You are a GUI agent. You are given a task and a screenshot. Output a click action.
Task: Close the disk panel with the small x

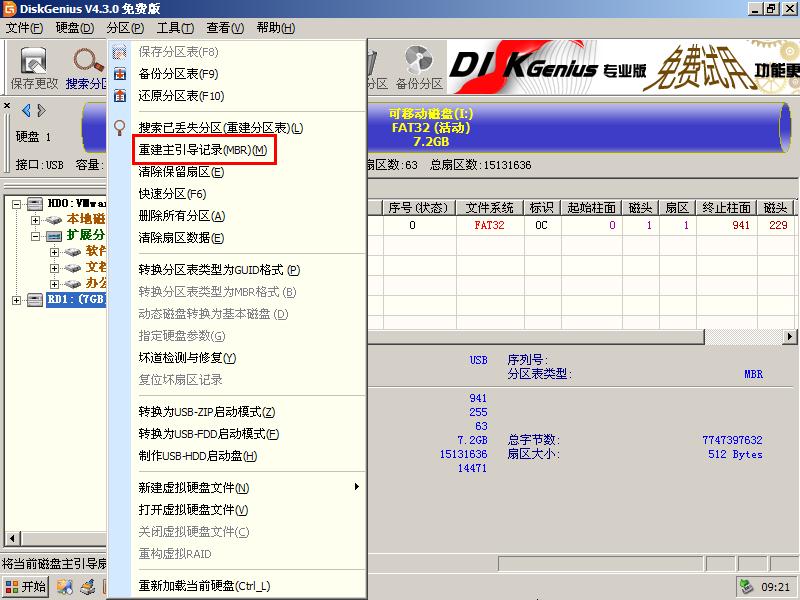(x=7, y=106)
